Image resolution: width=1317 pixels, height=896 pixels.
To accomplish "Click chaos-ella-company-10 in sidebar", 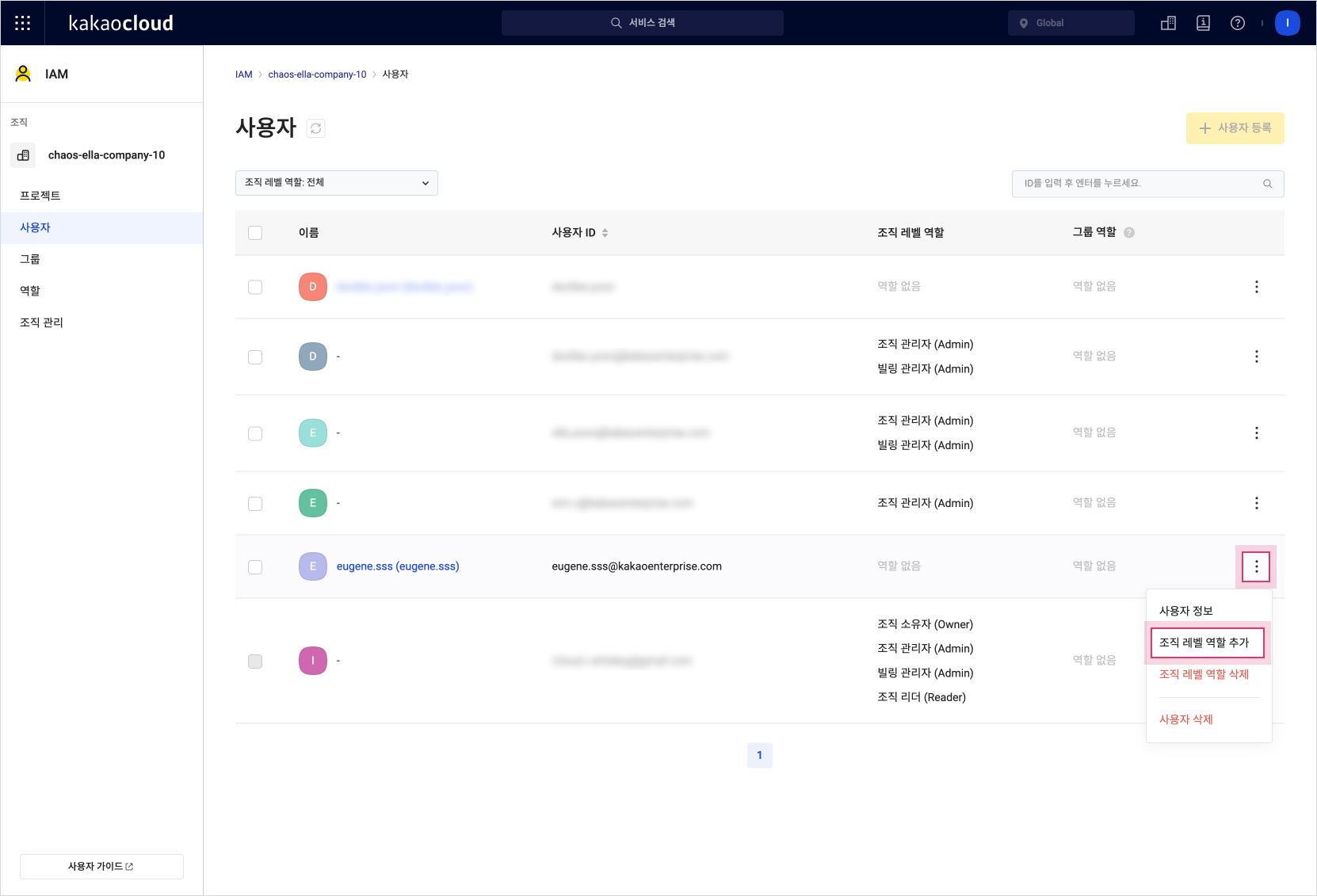I will tap(106, 155).
